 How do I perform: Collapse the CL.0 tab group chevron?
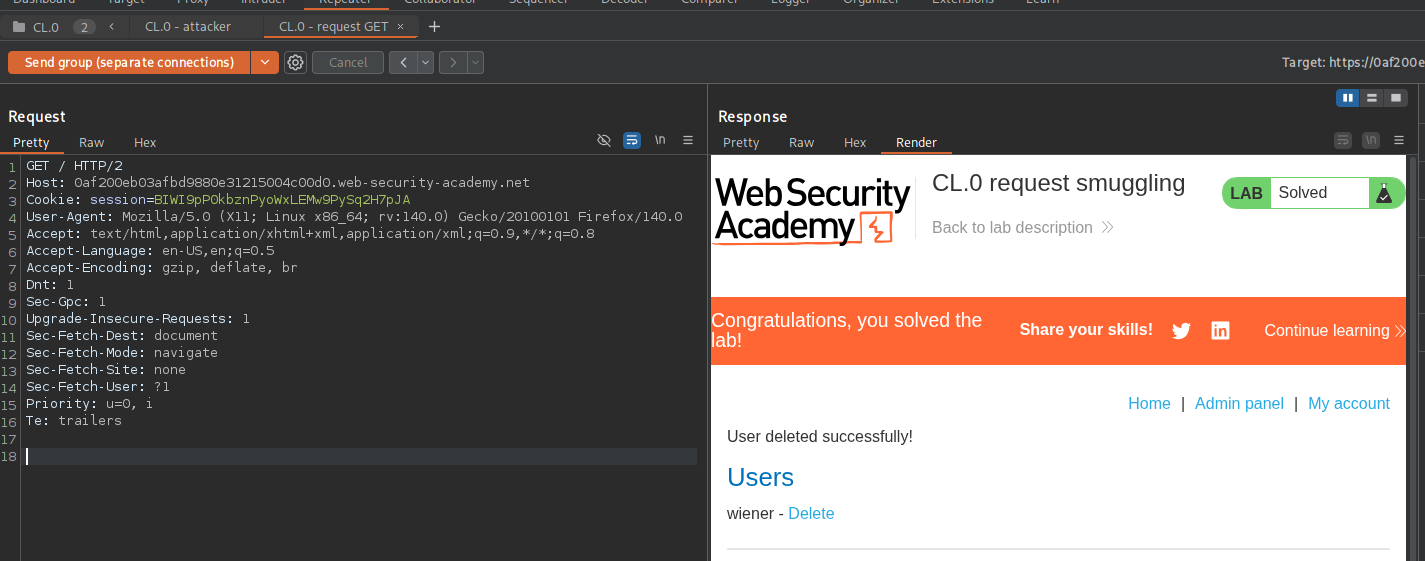pos(111,27)
